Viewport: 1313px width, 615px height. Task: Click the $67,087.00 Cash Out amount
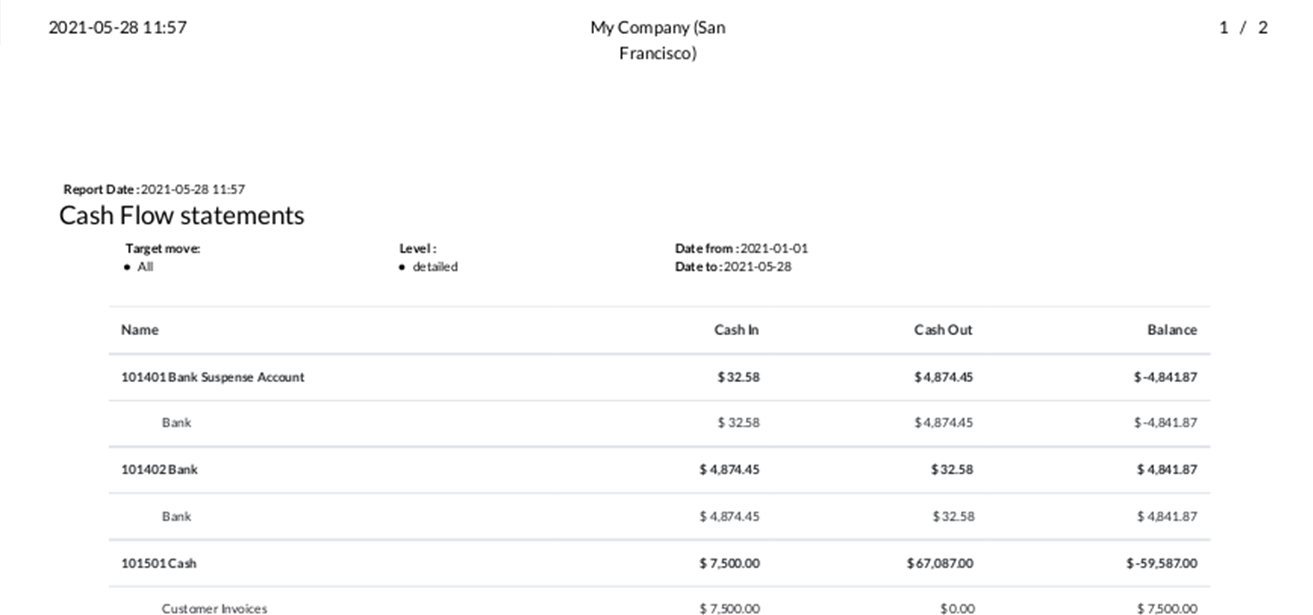point(939,563)
